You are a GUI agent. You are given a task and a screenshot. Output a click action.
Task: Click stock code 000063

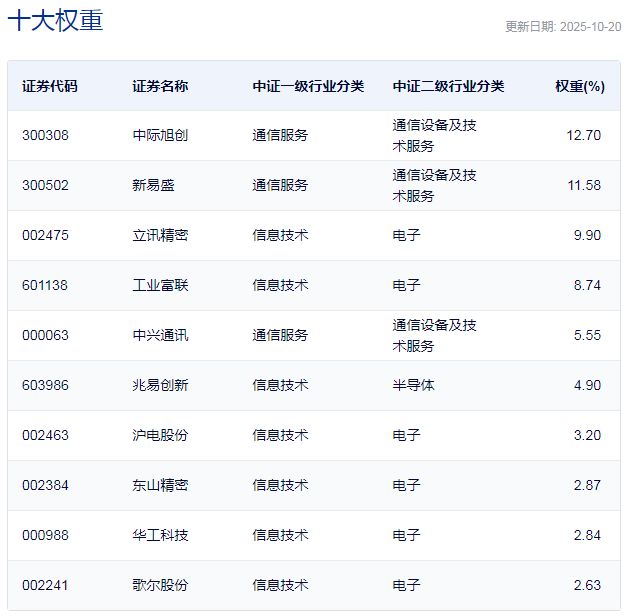click(x=45, y=335)
